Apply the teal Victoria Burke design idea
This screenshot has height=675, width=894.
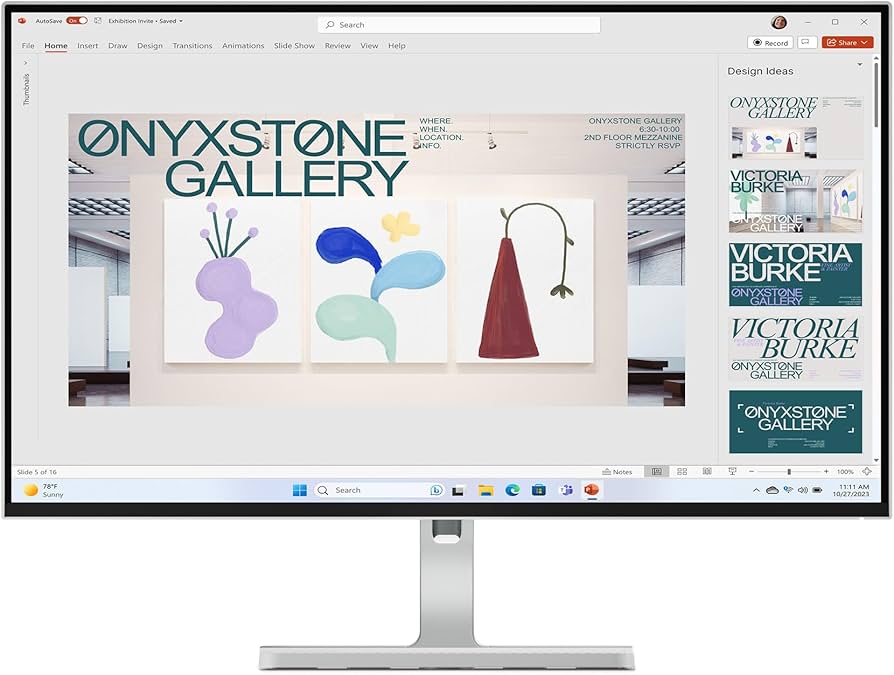(x=795, y=273)
